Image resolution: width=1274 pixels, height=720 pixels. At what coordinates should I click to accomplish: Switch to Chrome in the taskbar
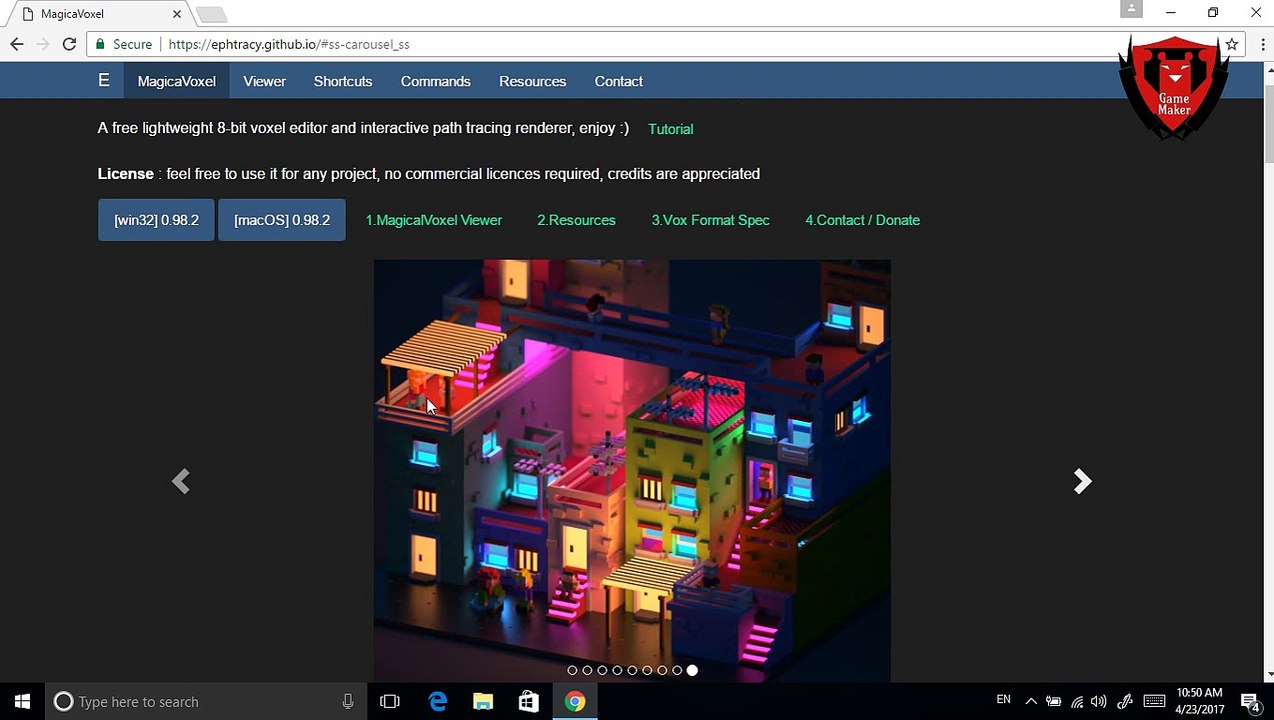[575, 701]
